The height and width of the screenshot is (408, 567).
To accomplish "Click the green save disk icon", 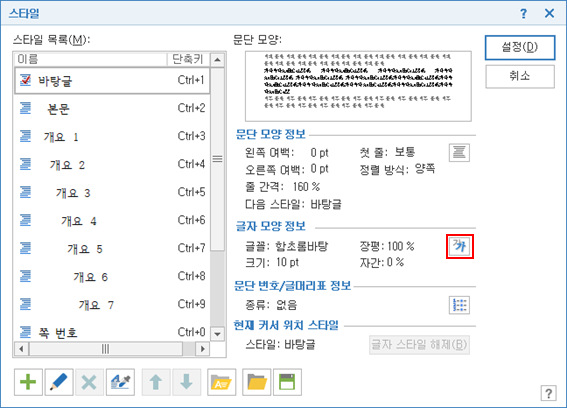I will [x=287, y=382].
